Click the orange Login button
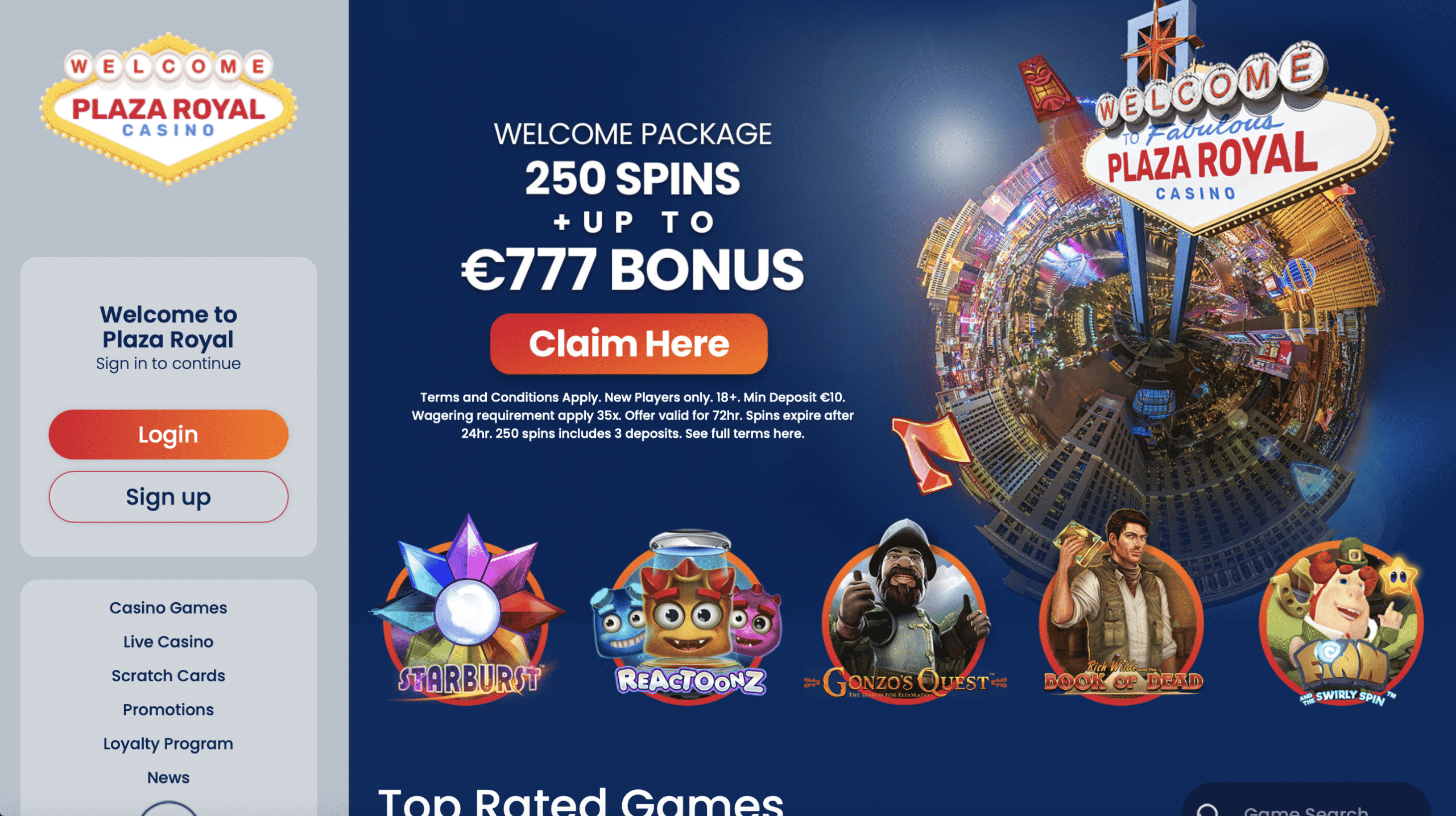1456x816 pixels. [x=168, y=434]
